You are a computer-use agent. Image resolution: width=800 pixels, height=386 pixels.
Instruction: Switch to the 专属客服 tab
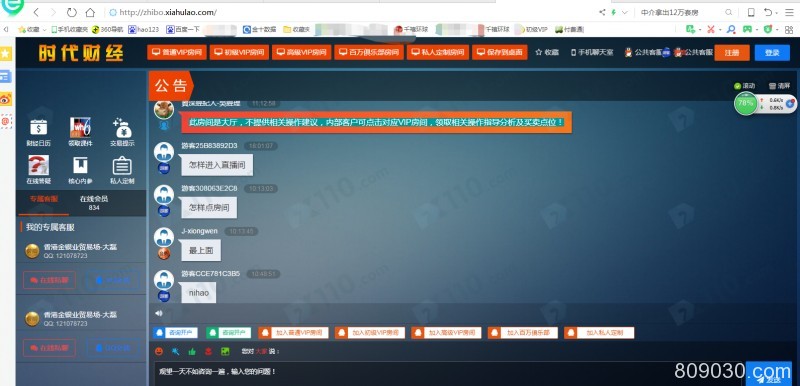(x=43, y=199)
